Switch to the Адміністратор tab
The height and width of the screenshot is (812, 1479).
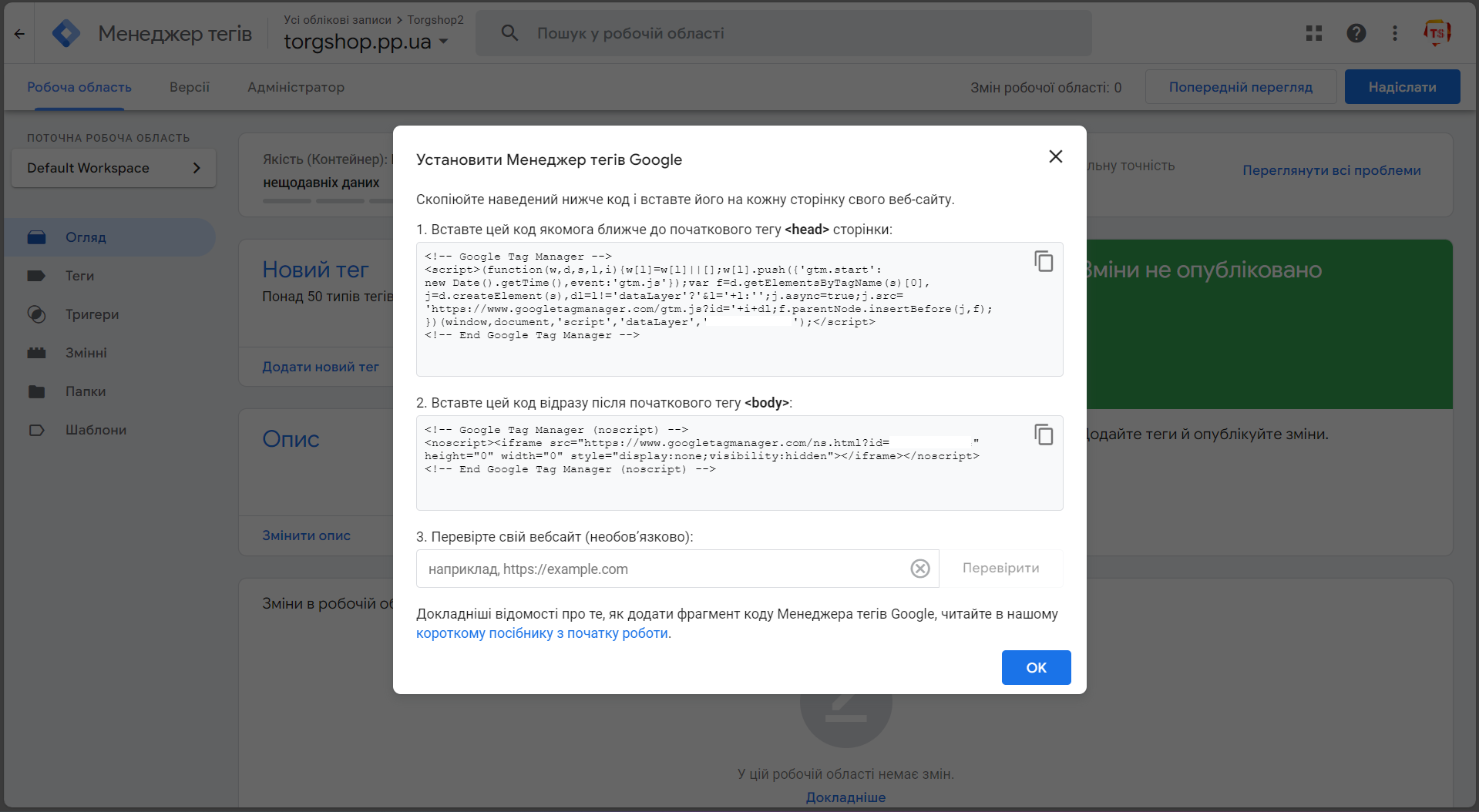(296, 87)
